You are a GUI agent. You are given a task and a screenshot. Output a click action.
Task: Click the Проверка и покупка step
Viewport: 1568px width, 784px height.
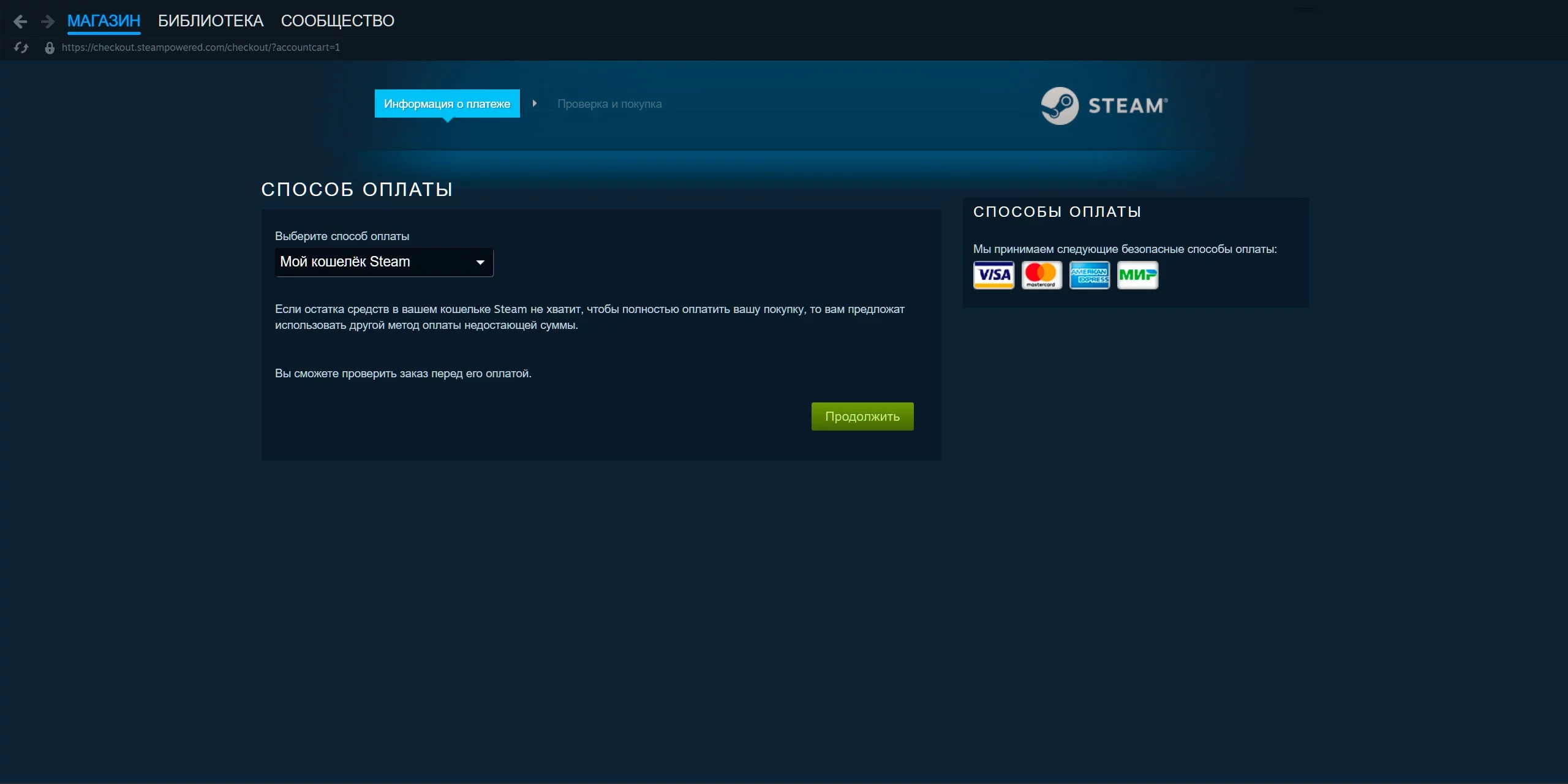609,104
